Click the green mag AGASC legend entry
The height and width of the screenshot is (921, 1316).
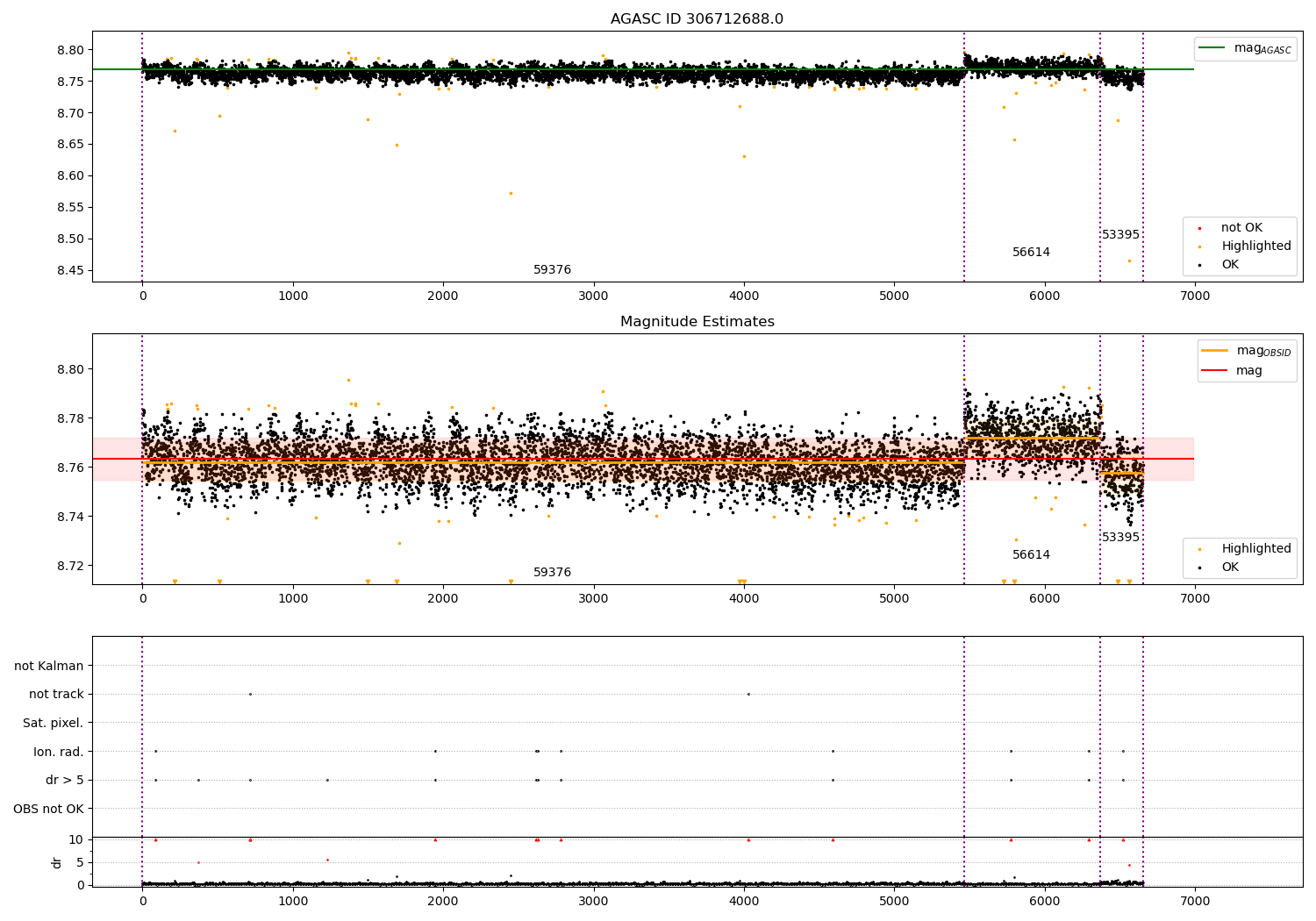1245,48
